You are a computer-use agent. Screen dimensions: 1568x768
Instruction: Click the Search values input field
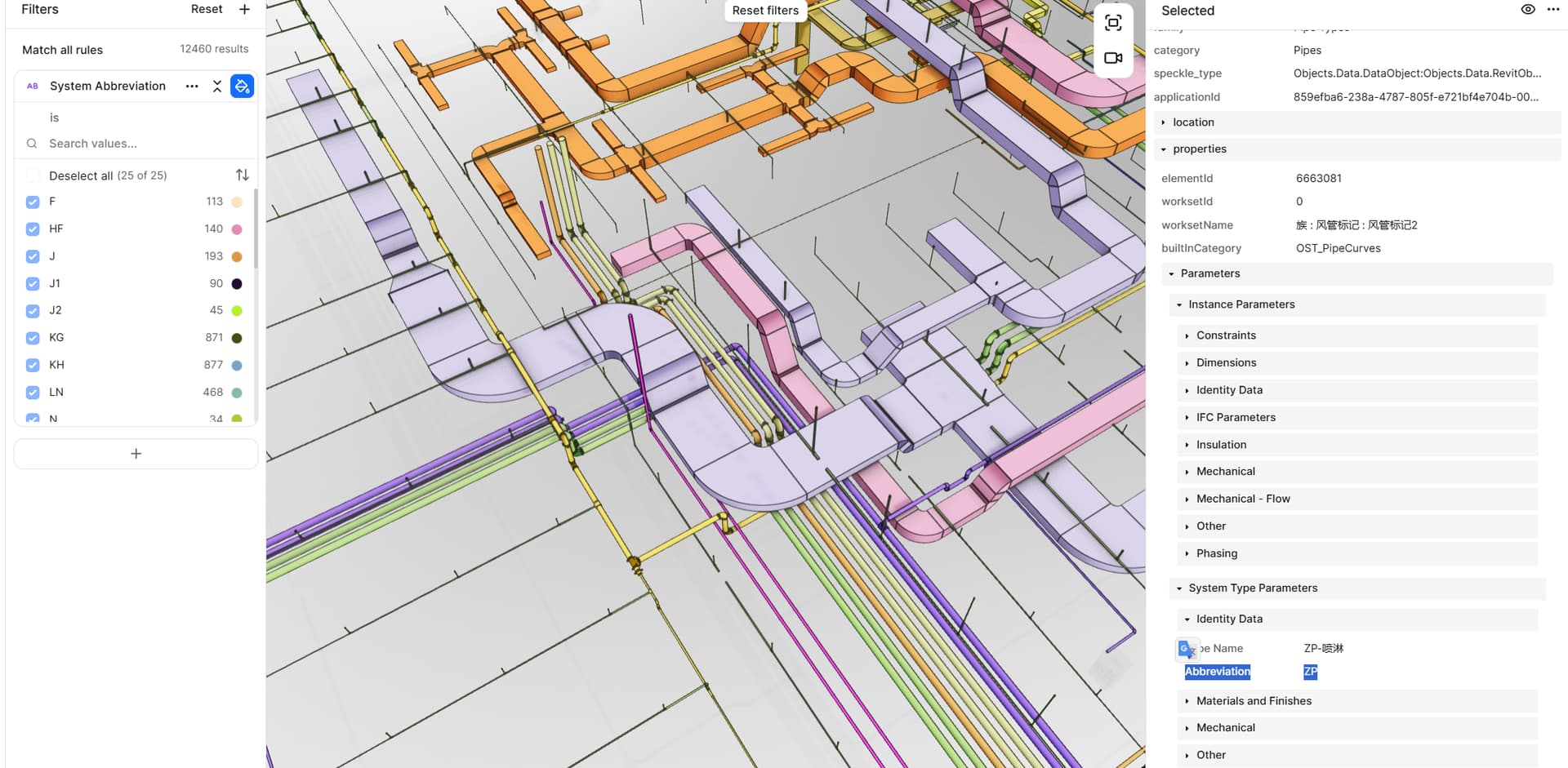[x=139, y=144]
